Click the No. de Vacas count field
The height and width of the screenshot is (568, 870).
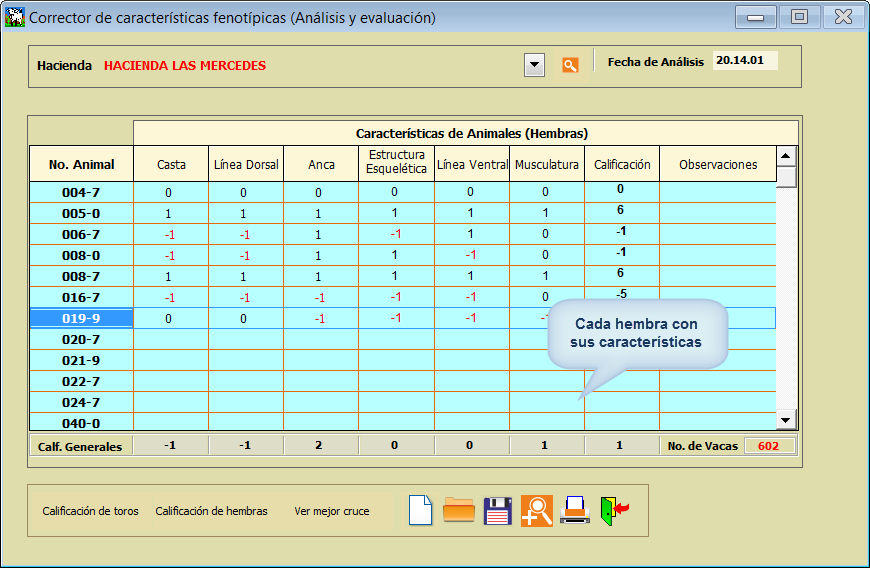[x=769, y=446]
